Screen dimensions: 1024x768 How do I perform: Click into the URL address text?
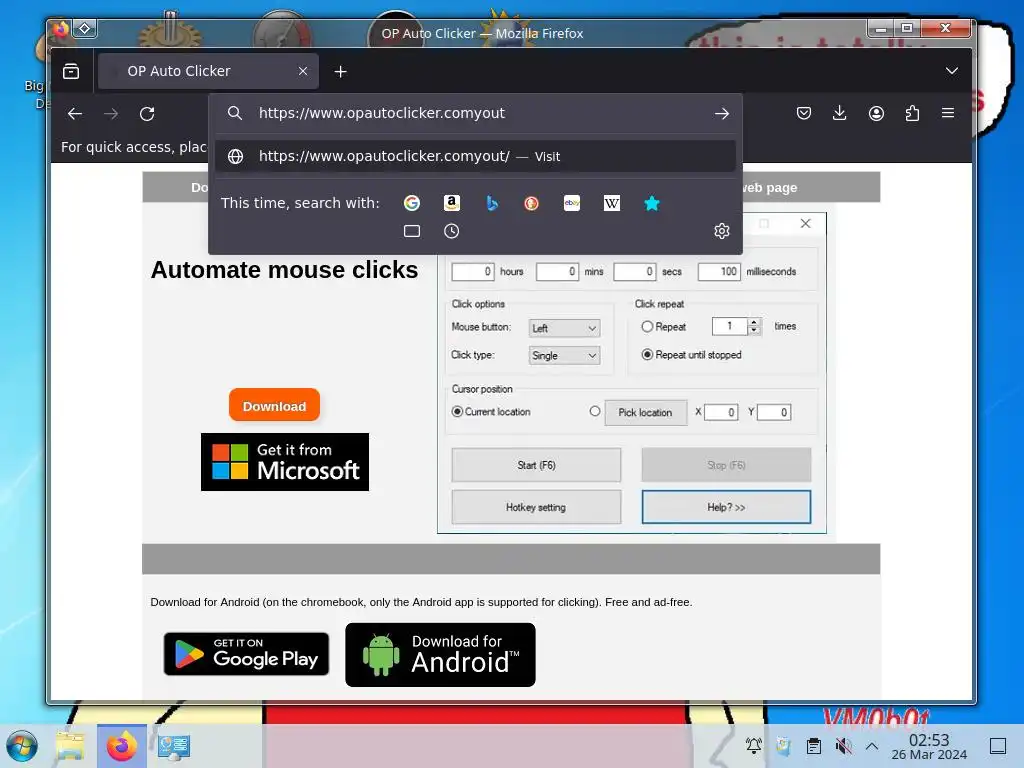(x=382, y=113)
